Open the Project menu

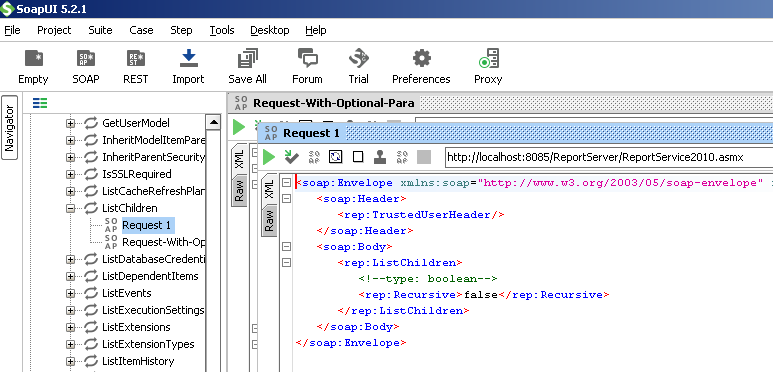54,30
